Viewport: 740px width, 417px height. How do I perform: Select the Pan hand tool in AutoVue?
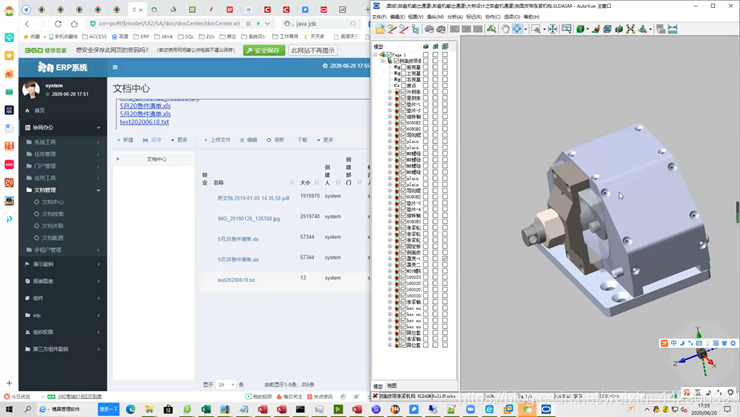505,29
